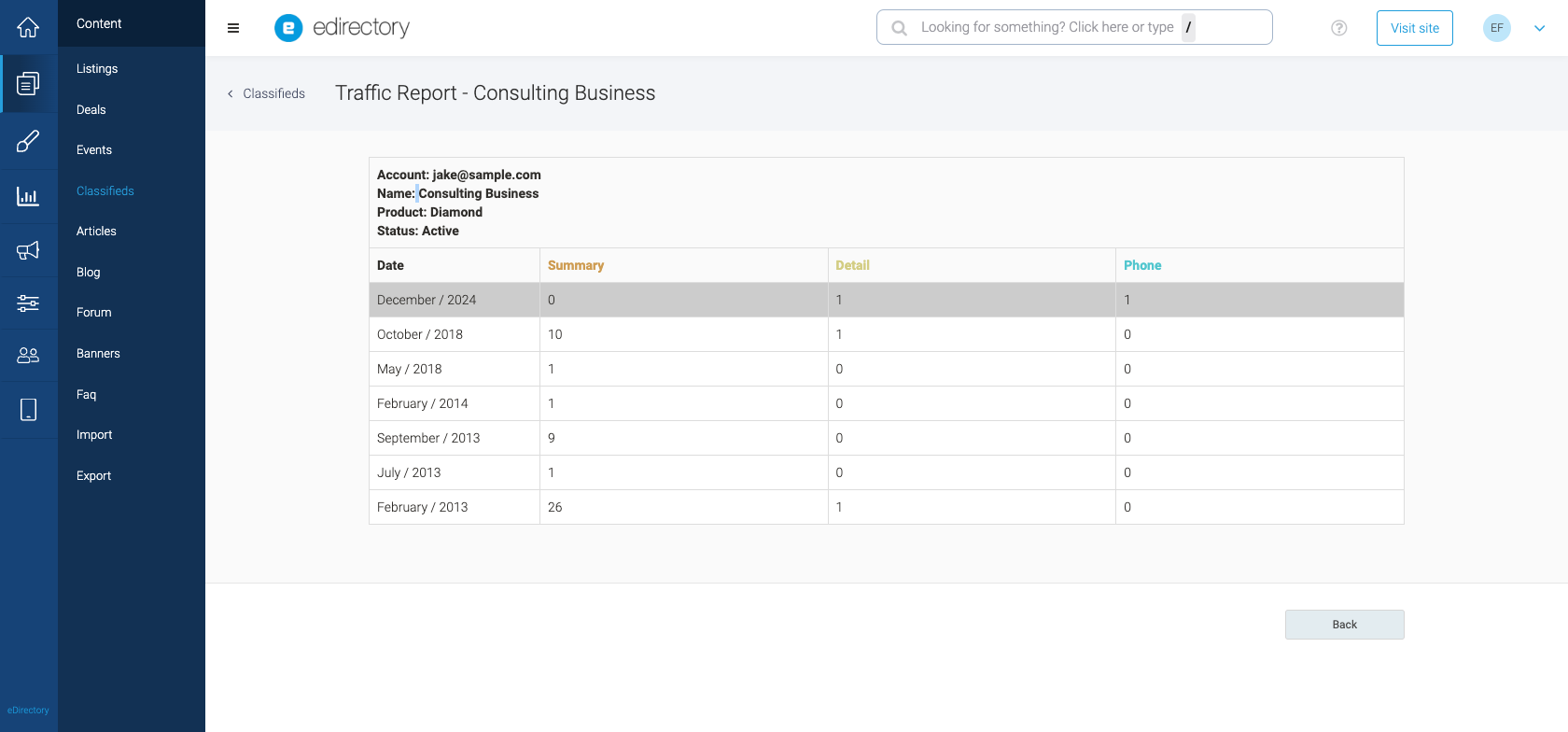1568x732 pixels.
Task: Toggle the hamburger menu sidebar
Action: (x=233, y=28)
